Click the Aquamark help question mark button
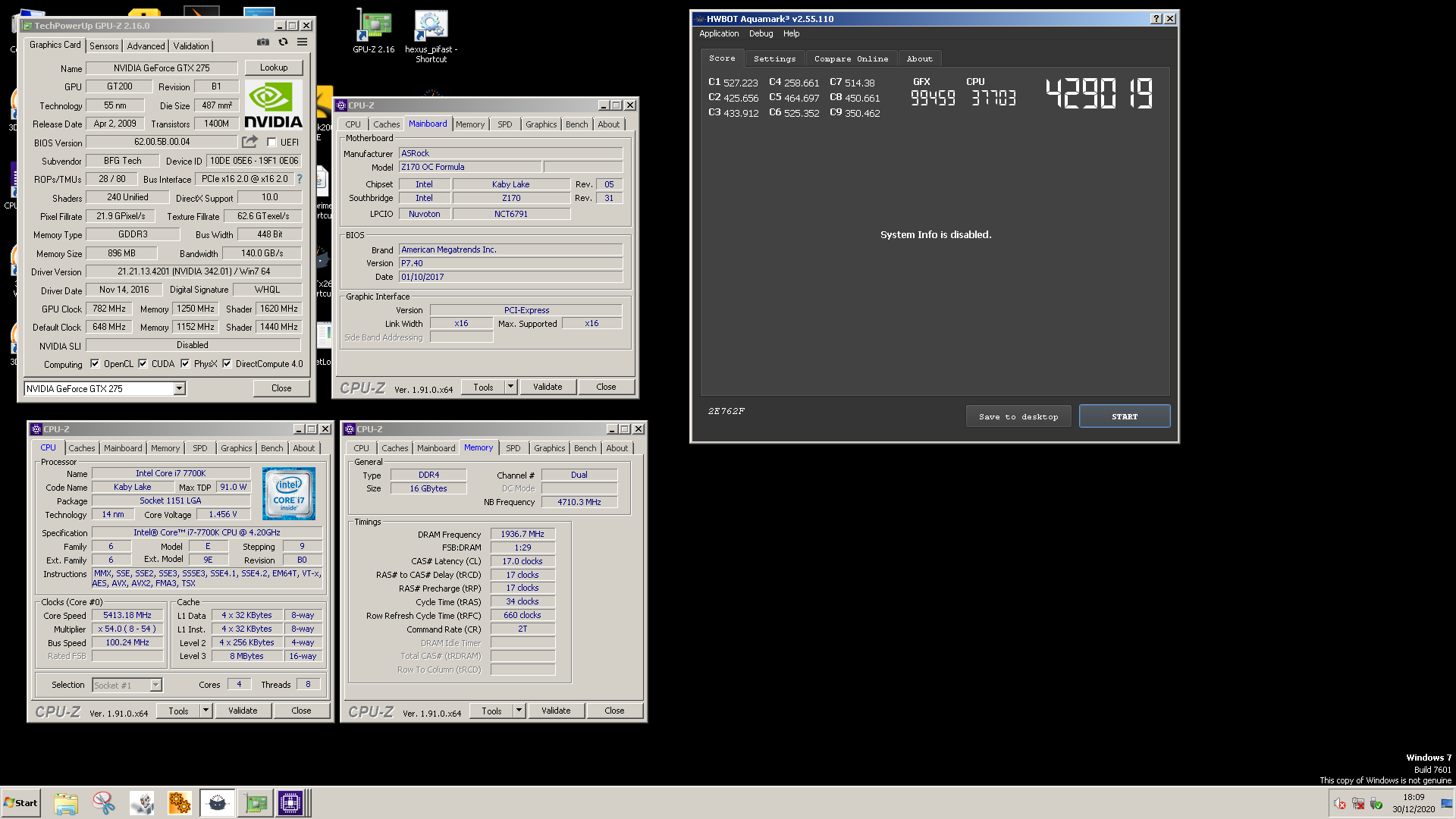 (1156, 19)
